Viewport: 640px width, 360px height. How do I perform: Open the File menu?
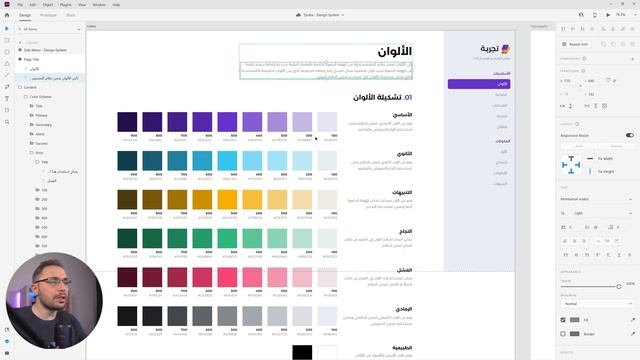pos(20,4)
